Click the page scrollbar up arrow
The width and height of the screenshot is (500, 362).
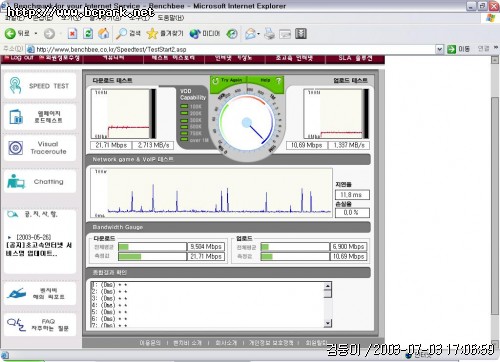click(x=495, y=60)
